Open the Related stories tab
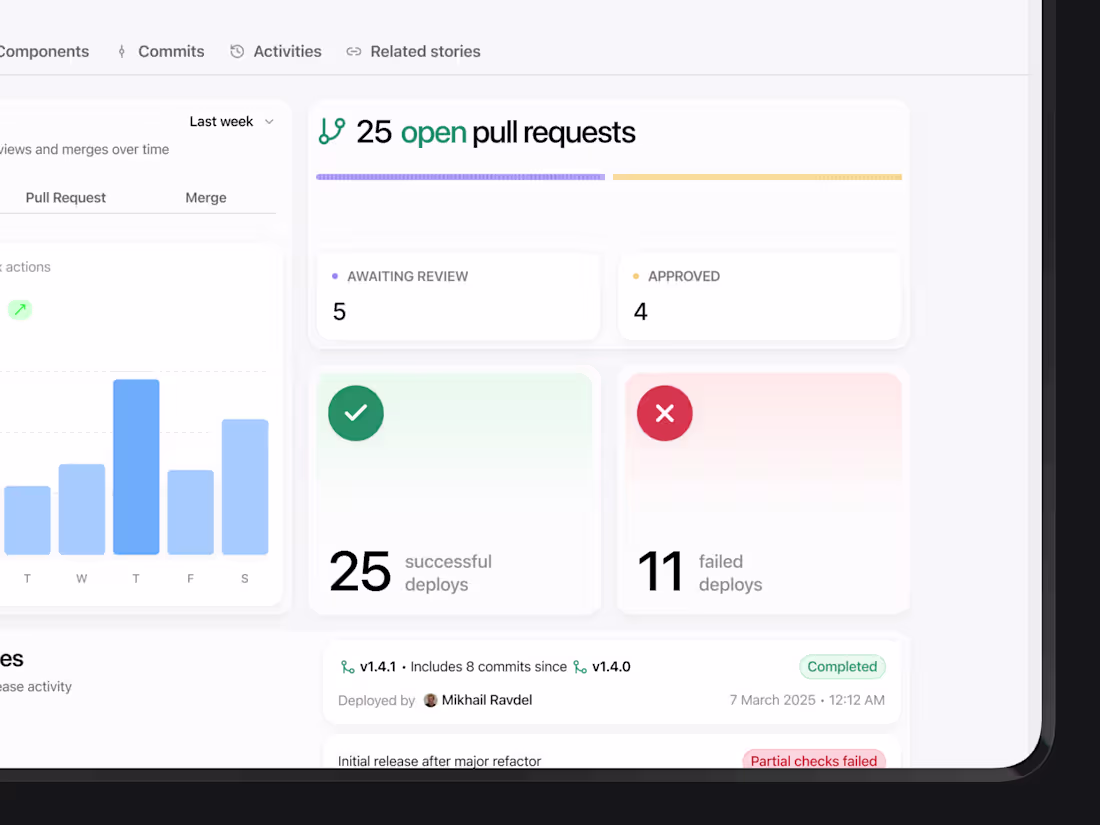Image resolution: width=1100 pixels, height=825 pixels. 424,51
